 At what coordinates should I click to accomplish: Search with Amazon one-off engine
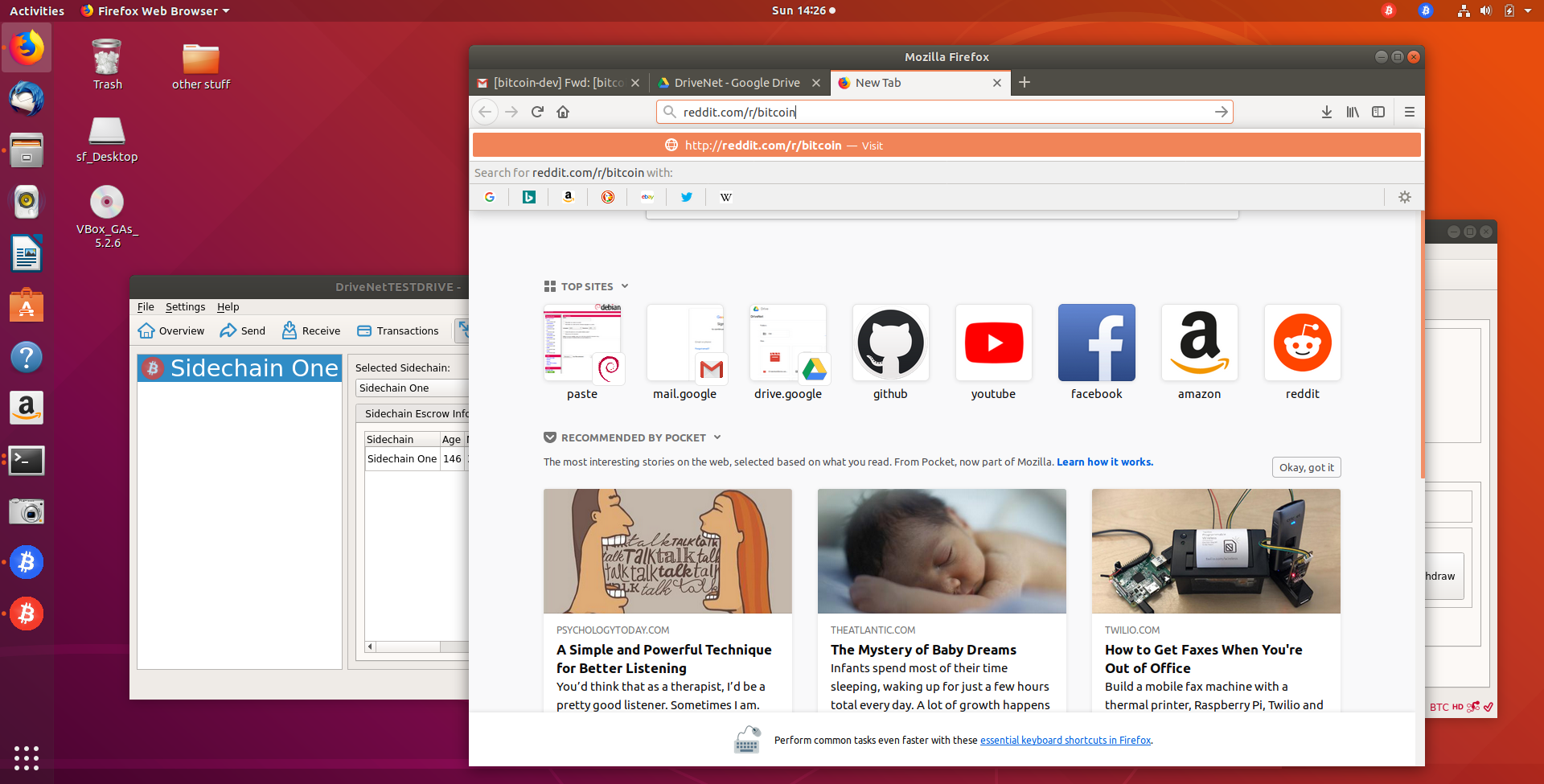[x=569, y=197]
